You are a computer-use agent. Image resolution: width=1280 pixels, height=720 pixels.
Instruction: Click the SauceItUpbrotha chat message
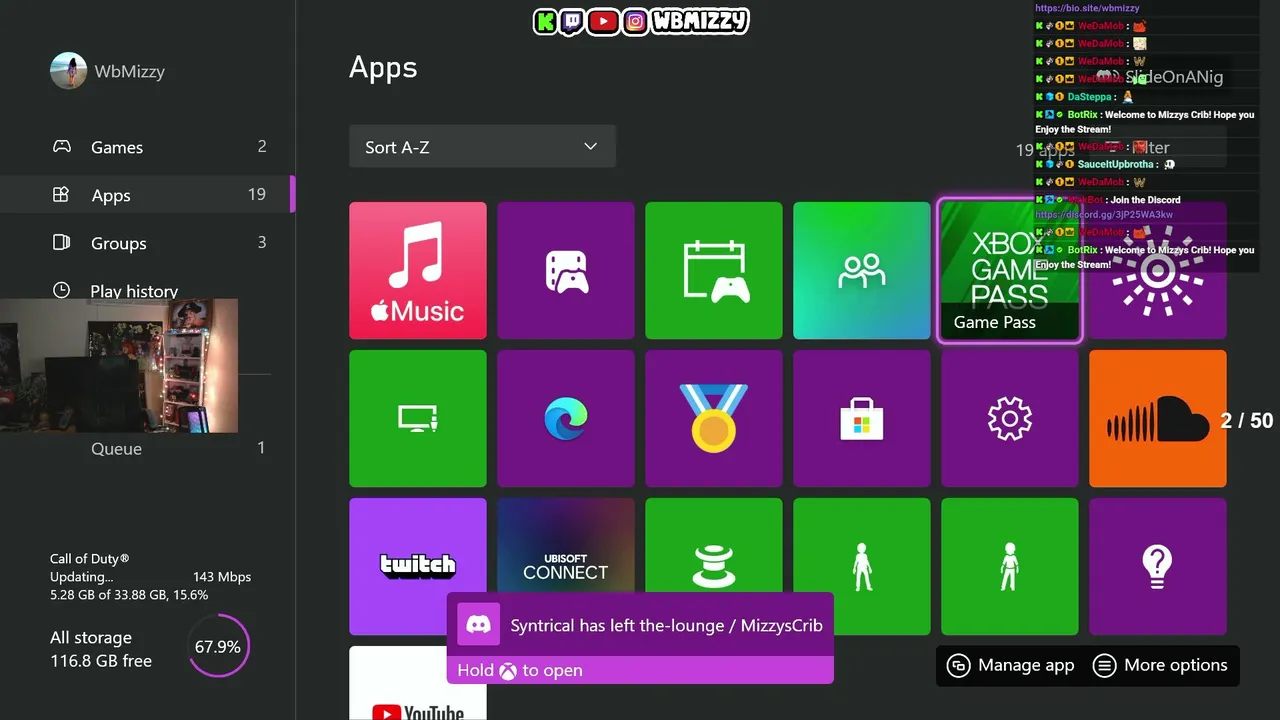coord(1105,164)
